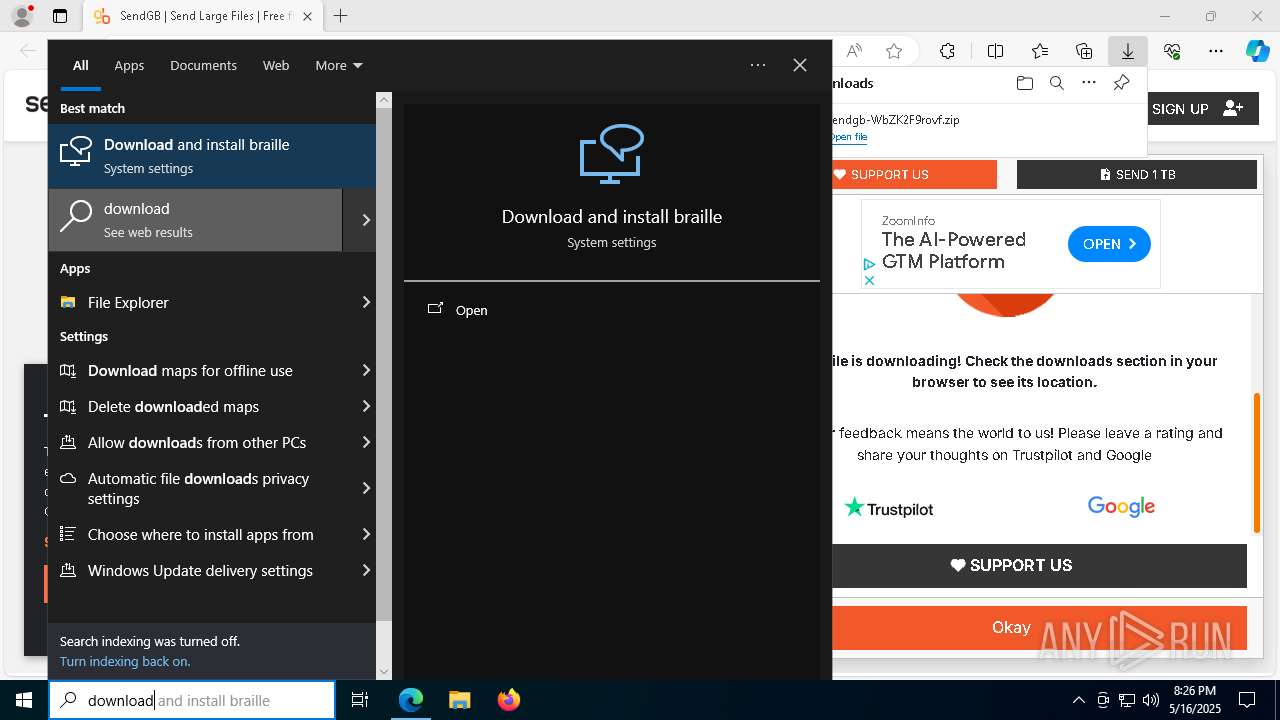Click the Trustpilot logo
1280x720 pixels.
click(889, 508)
